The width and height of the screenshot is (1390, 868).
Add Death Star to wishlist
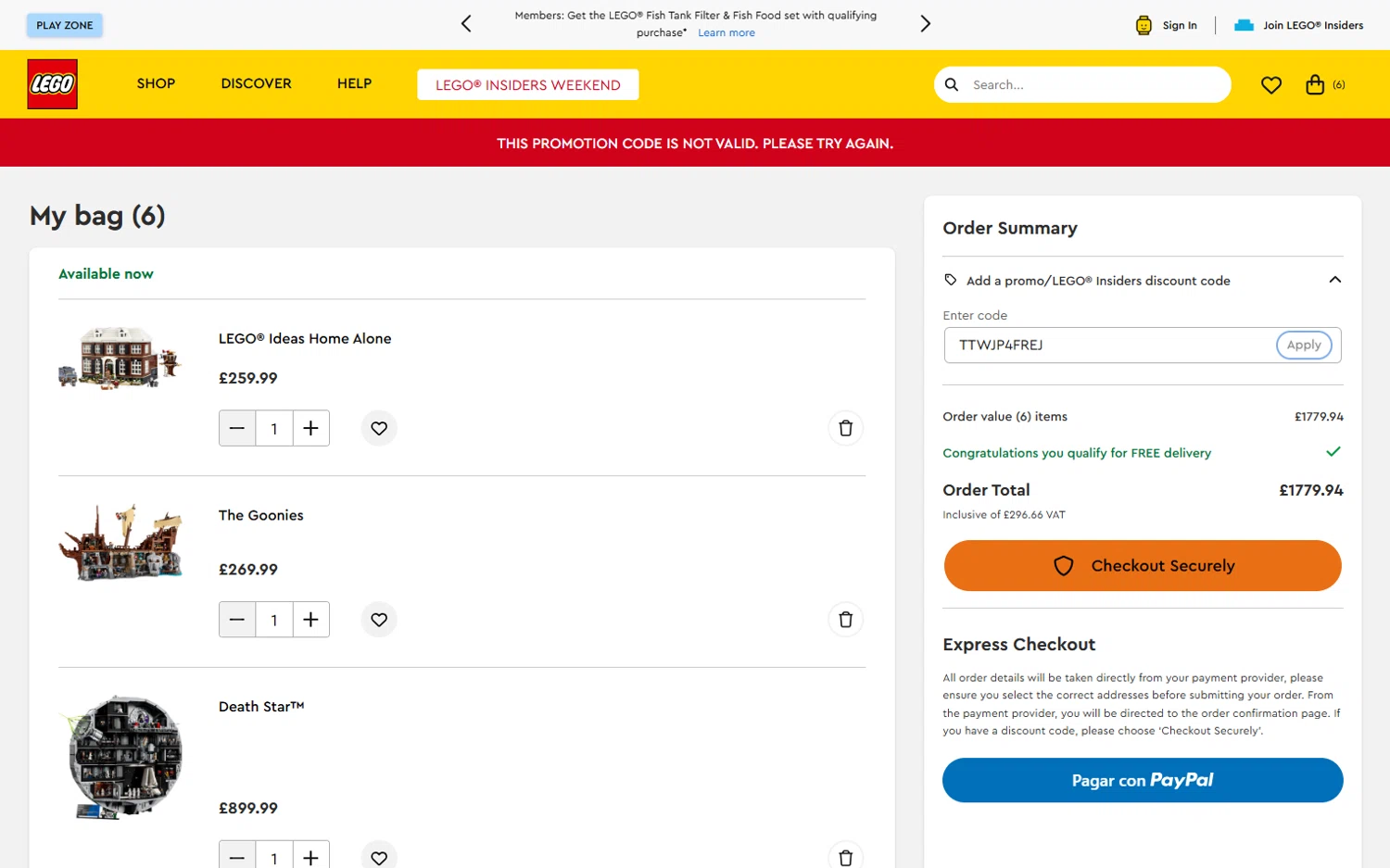pyautogui.click(x=379, y=857)
